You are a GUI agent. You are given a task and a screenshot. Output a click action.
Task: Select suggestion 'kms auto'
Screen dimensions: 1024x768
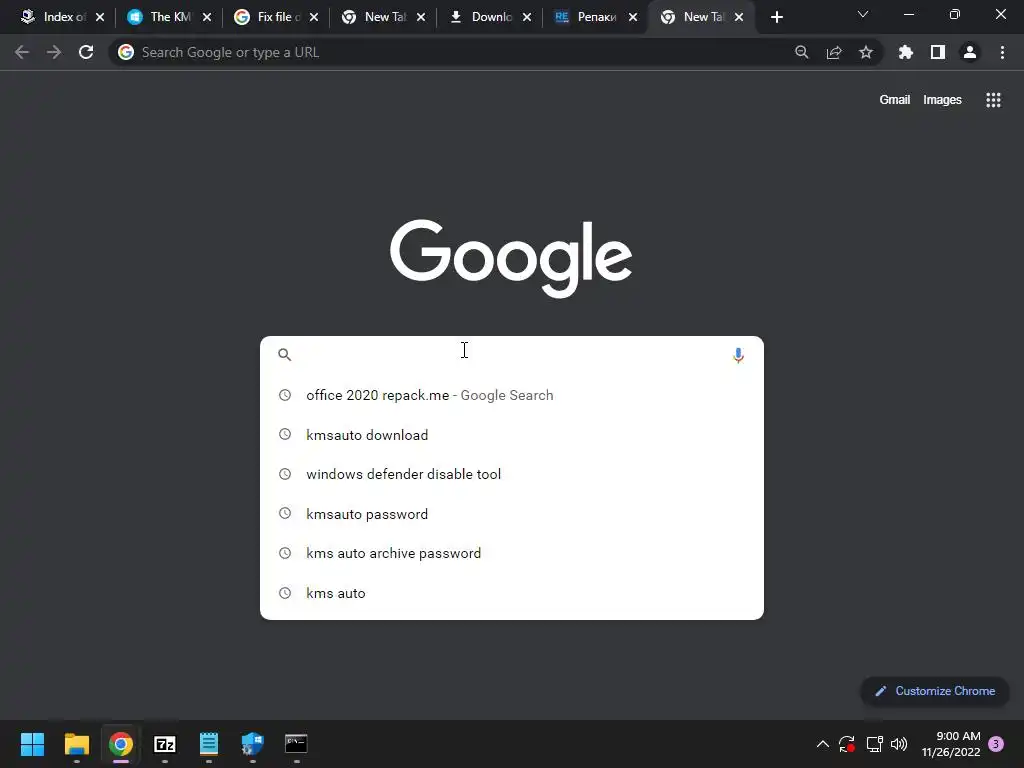tap(511, 593)
